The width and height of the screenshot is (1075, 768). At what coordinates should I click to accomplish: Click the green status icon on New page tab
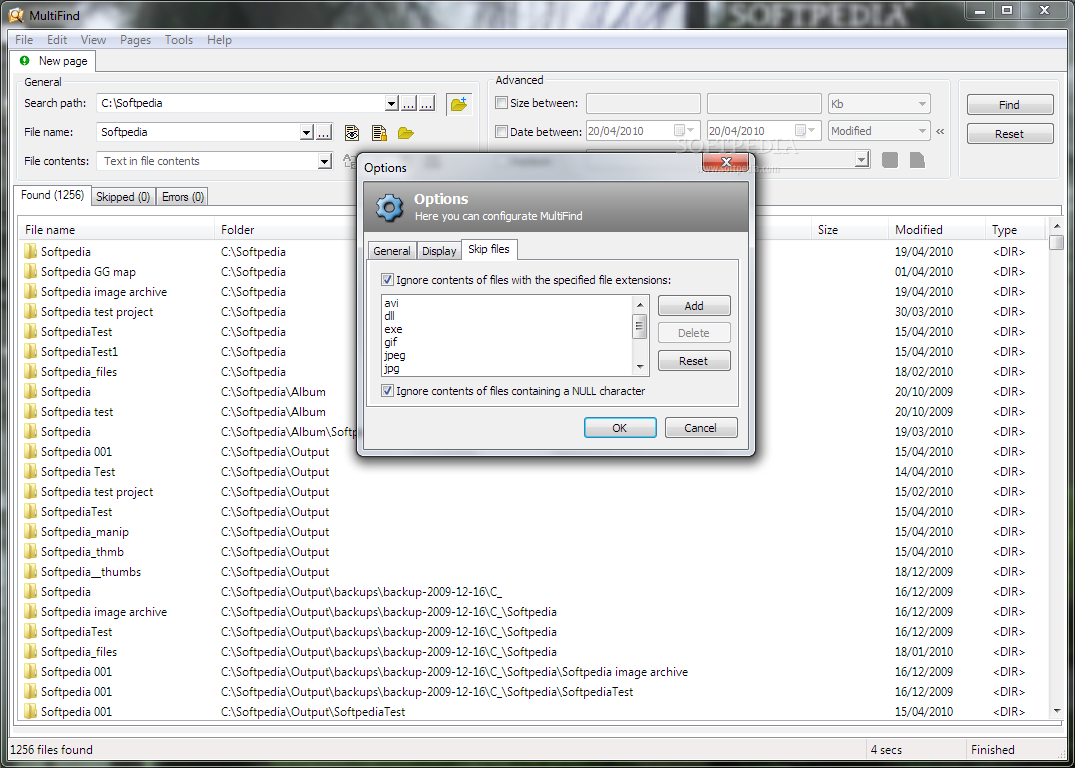coord(25,61)
